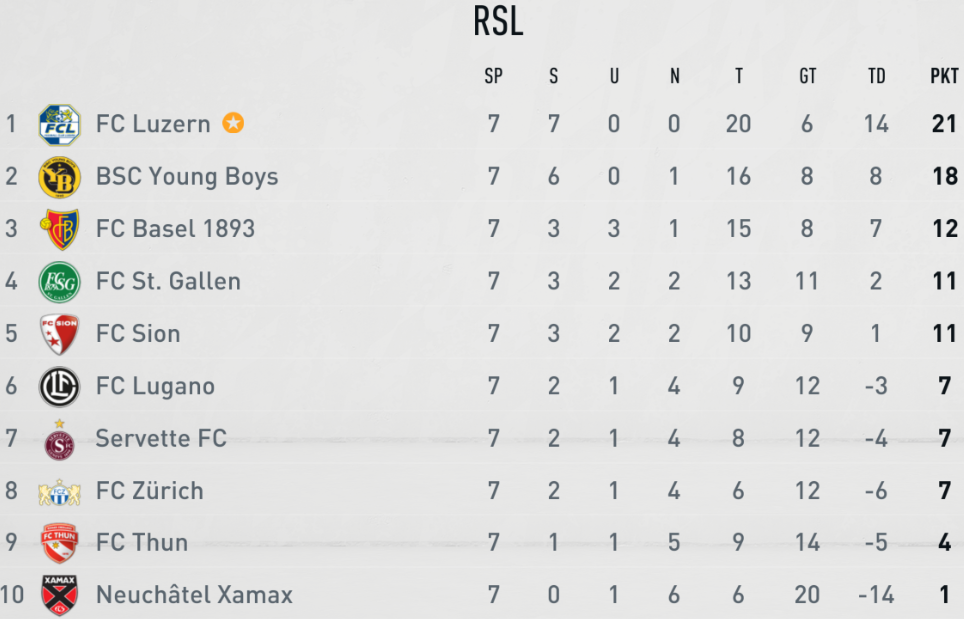Select the Servette FC team name
The height and width of the screenshot is (619, 964).
tap(161, 438)
